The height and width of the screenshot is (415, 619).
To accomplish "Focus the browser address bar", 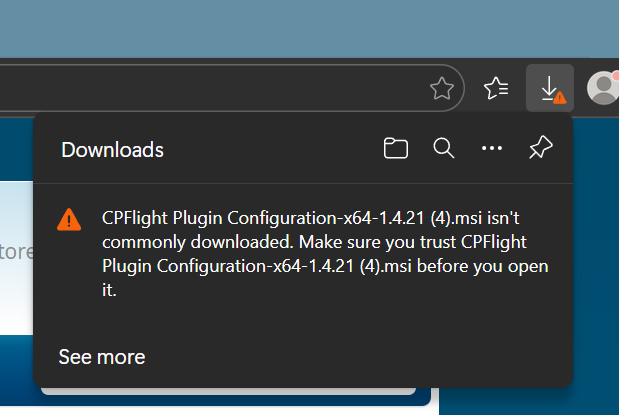I will tap(200, 89).
